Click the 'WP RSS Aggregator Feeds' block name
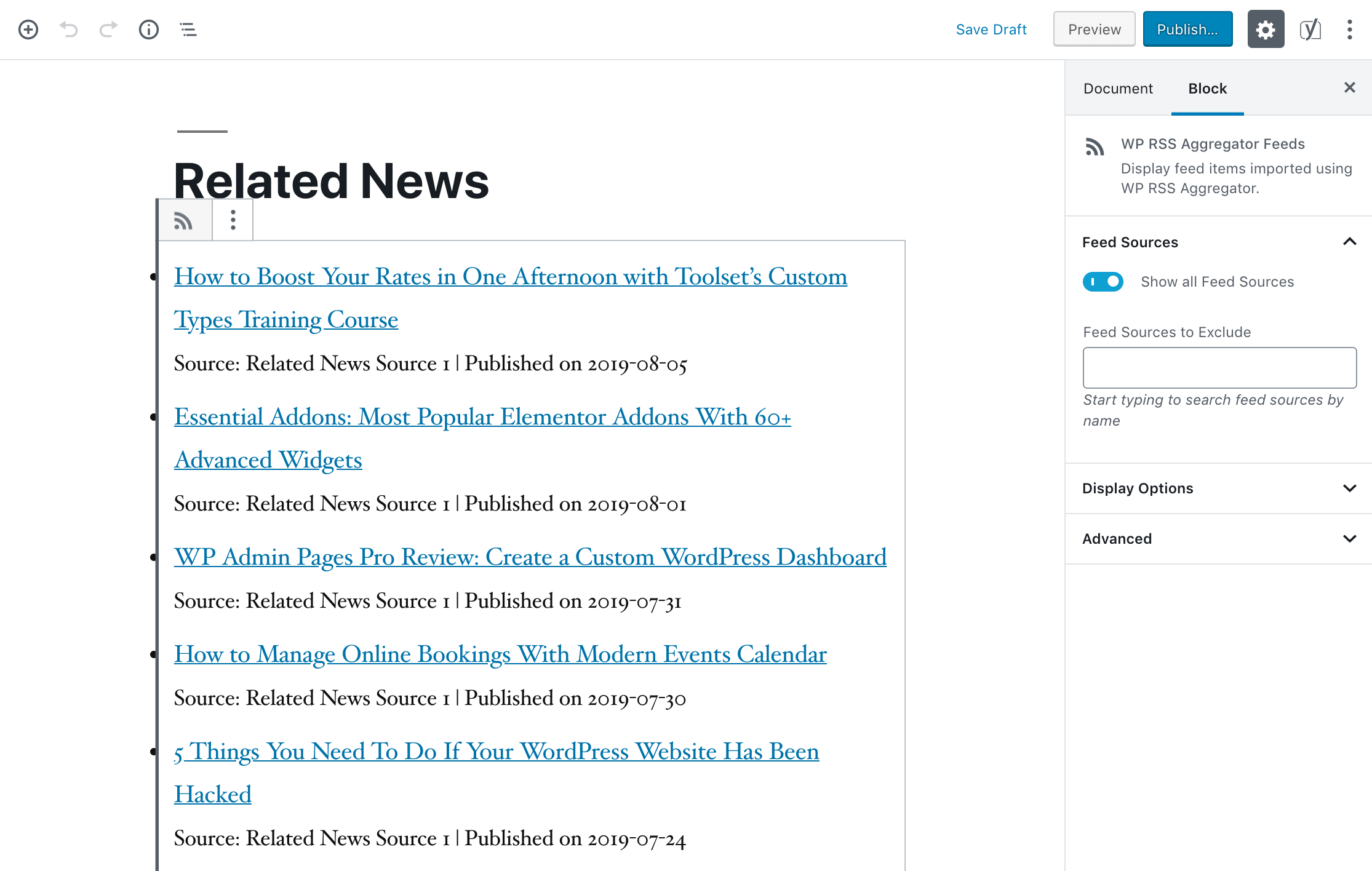 pos(1213,144)
